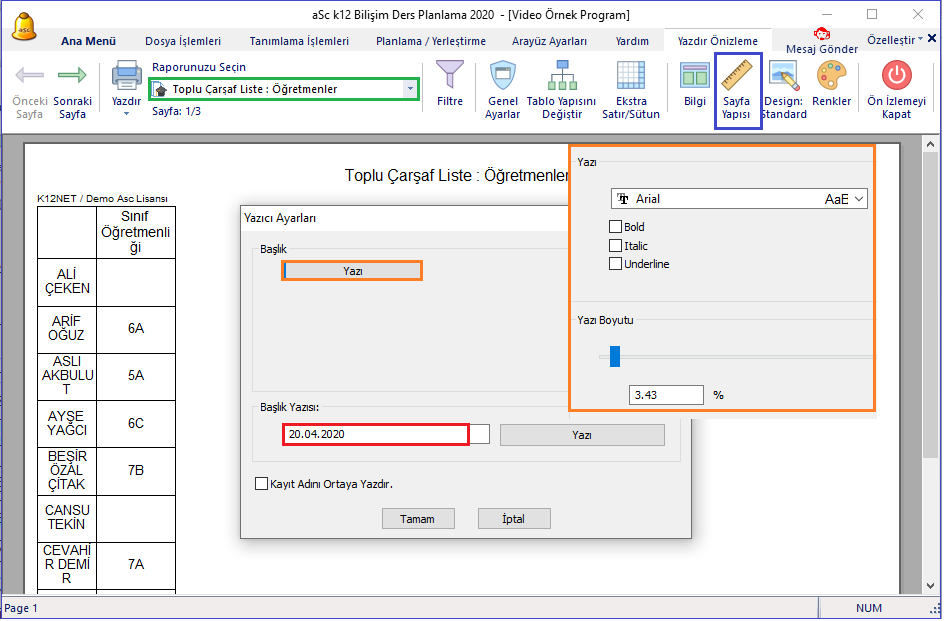Click the 6C class cell
The image size is (944, 621).
point(136,423)
